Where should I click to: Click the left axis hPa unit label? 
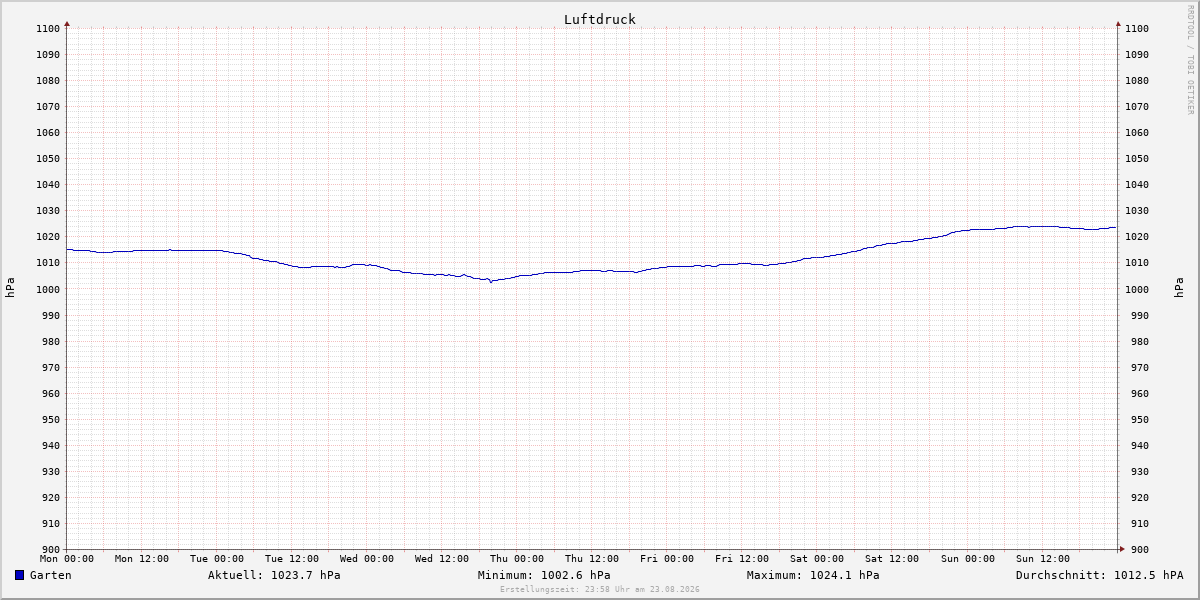tap(11, 288)
